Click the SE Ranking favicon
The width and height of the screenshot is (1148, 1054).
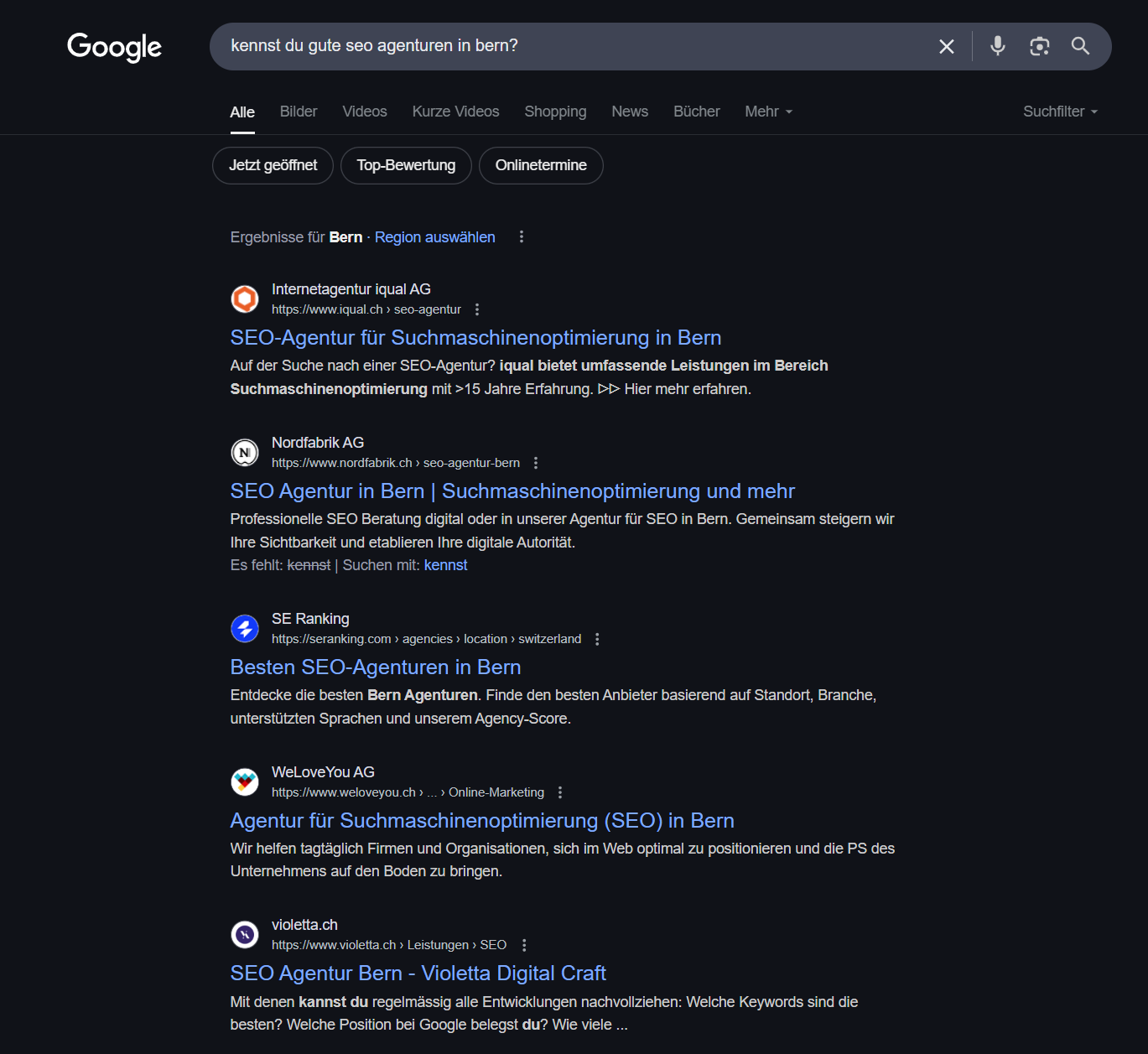(245, 628)
